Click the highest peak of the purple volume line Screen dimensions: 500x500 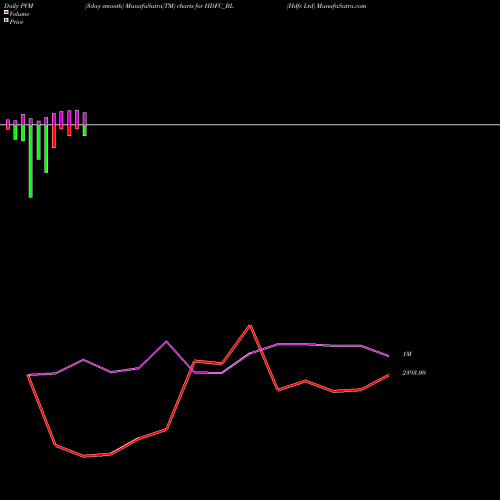166,341
